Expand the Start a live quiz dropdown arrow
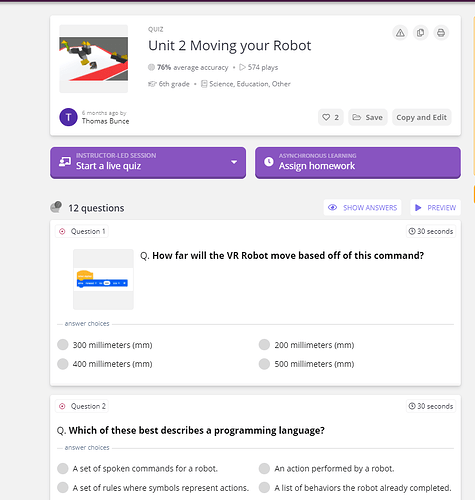The height and width of the screenshot is (500, 475). point(234,162)
